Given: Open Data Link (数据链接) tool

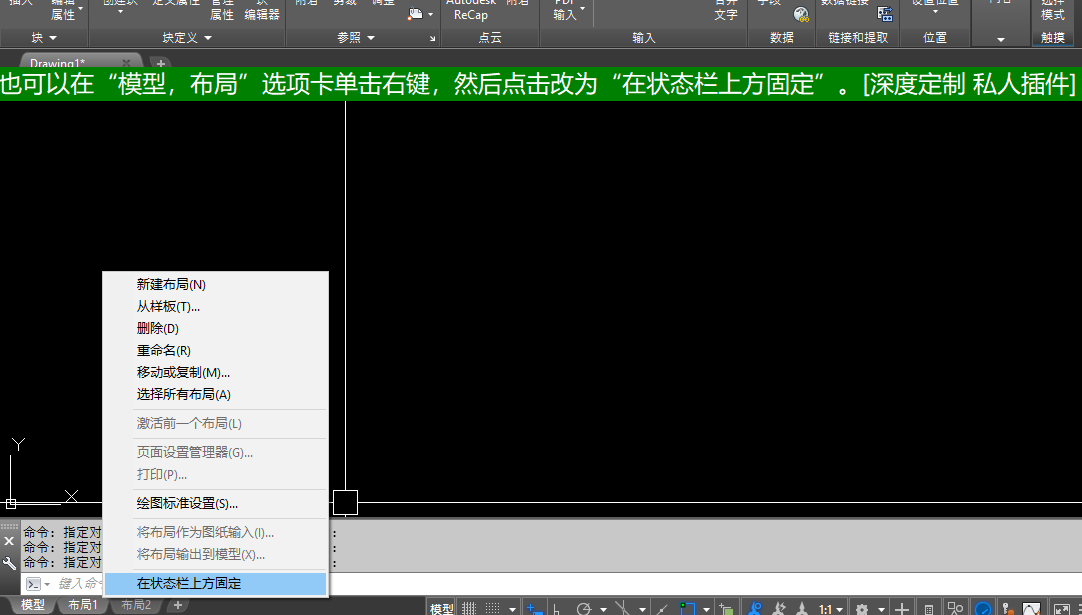Looking at the screenshot, I should [x=885, y=14].
